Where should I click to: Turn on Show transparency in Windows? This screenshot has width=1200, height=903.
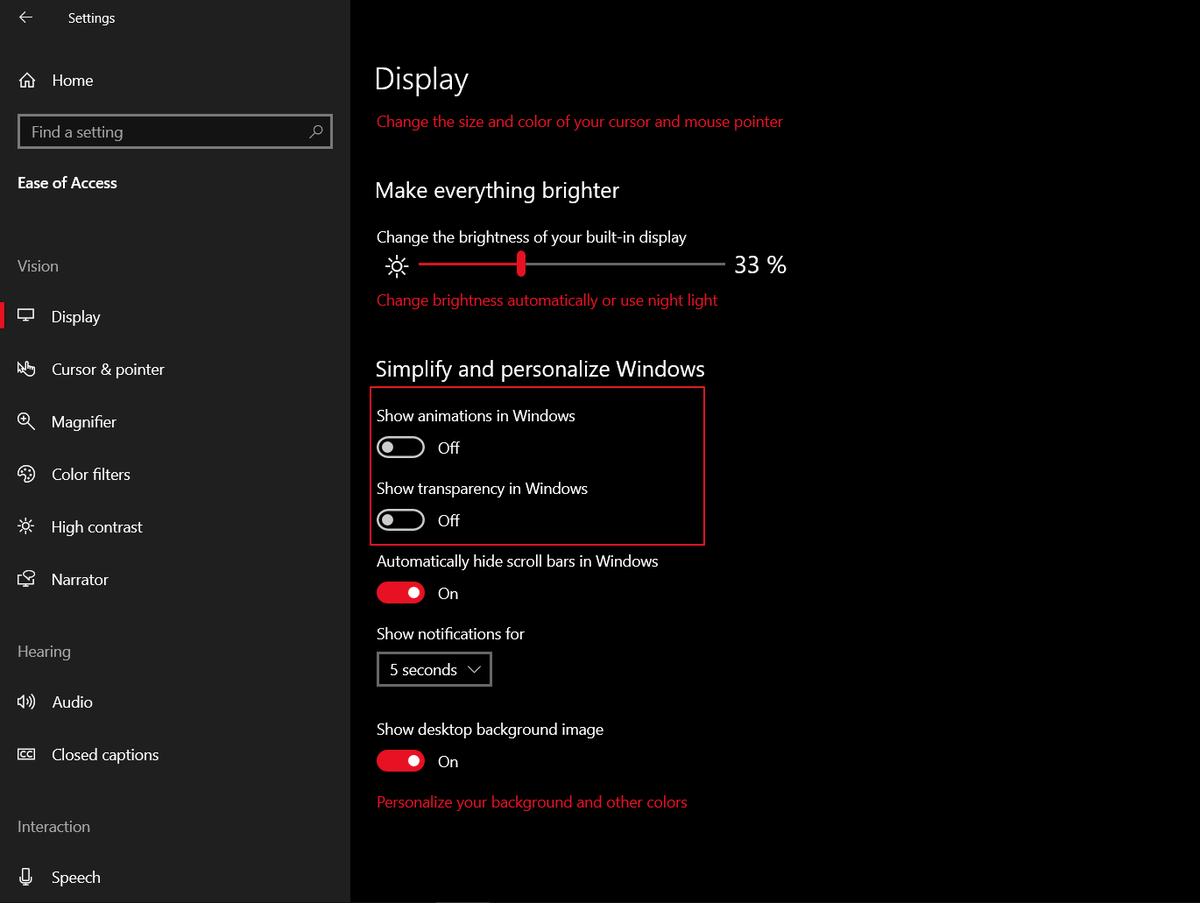pyautogui.click(x=401, y=520)
